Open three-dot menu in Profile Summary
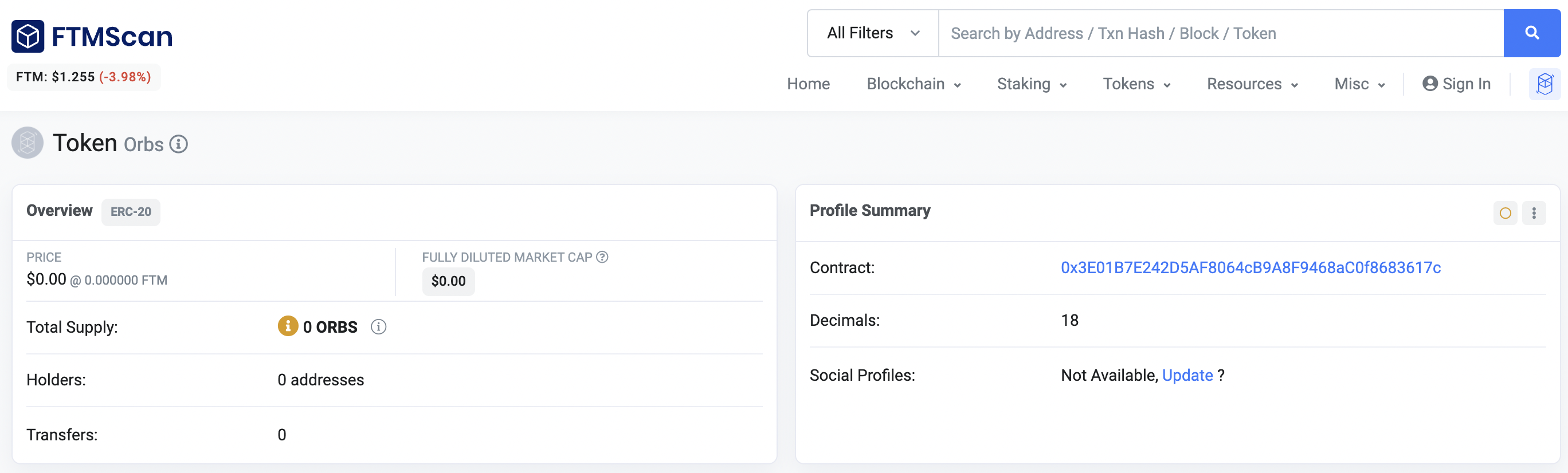The width and height of the screenshot is (1568, 473). pyautogui.click(x=1533, y=213)
